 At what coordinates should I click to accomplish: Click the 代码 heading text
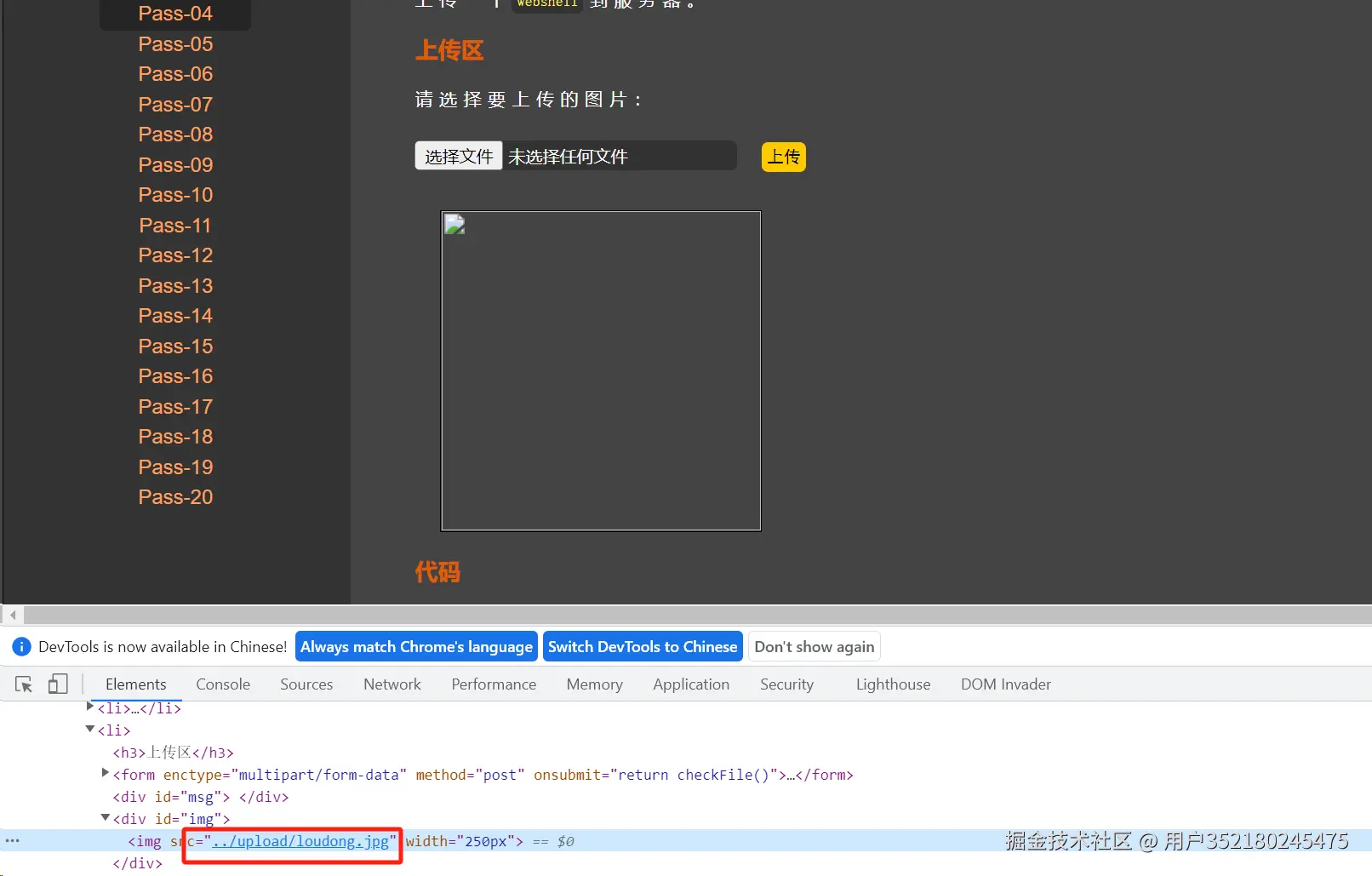click(x=437, y=572)
